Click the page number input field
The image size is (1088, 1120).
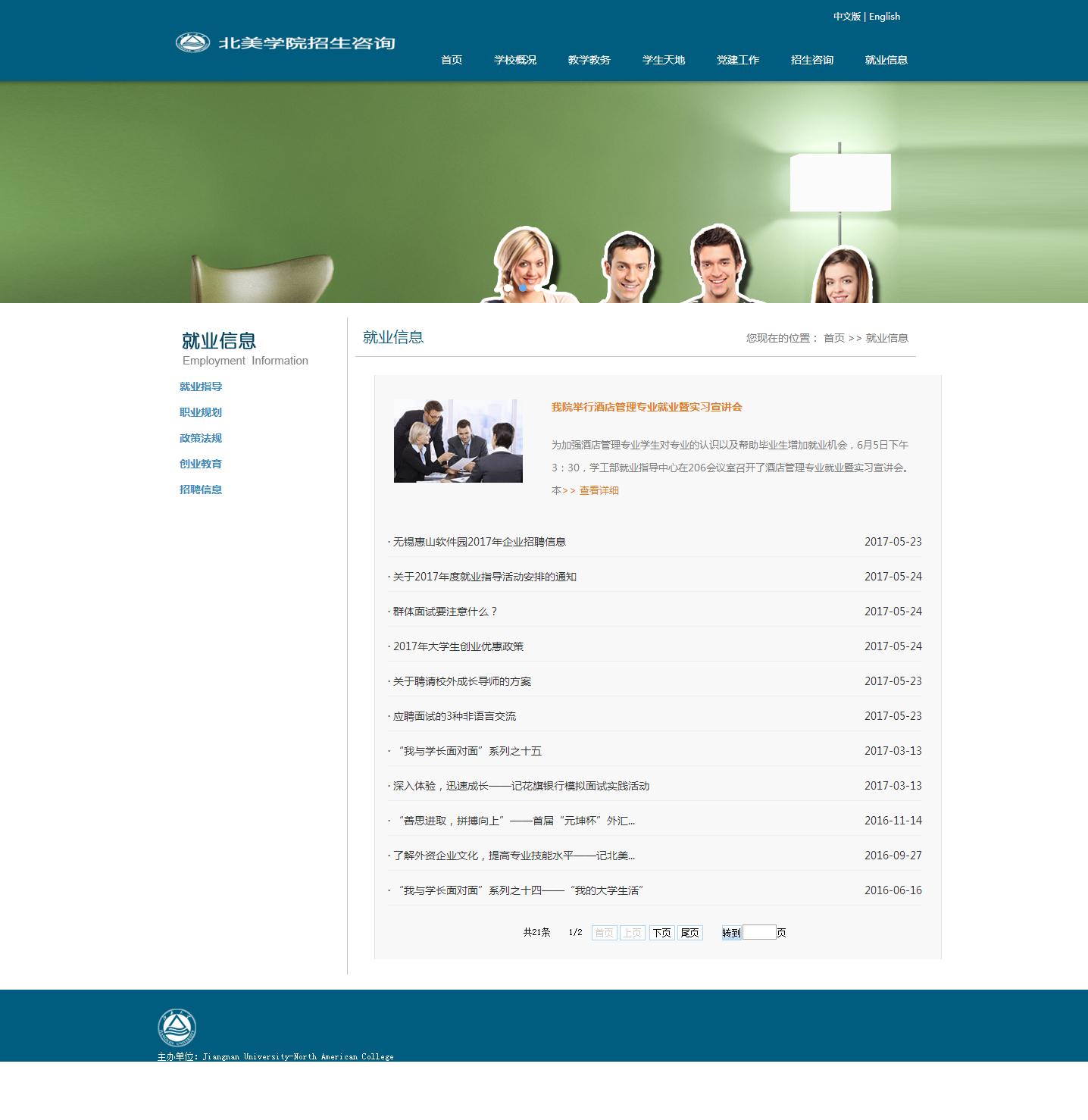(x=759, y=933)
